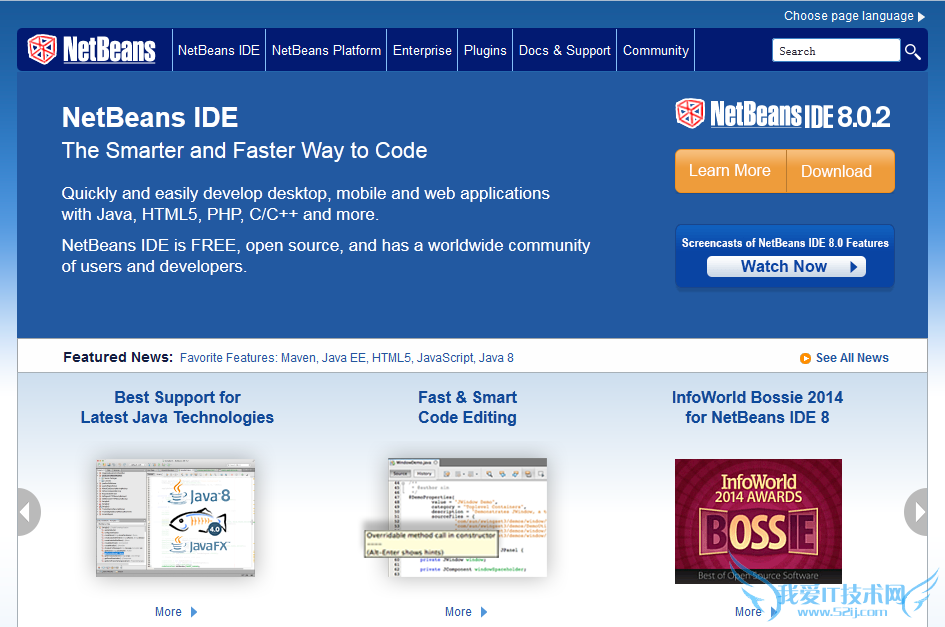Click the orange See All News icon
The width and height of the screenshot is (945, 627).
805,359
